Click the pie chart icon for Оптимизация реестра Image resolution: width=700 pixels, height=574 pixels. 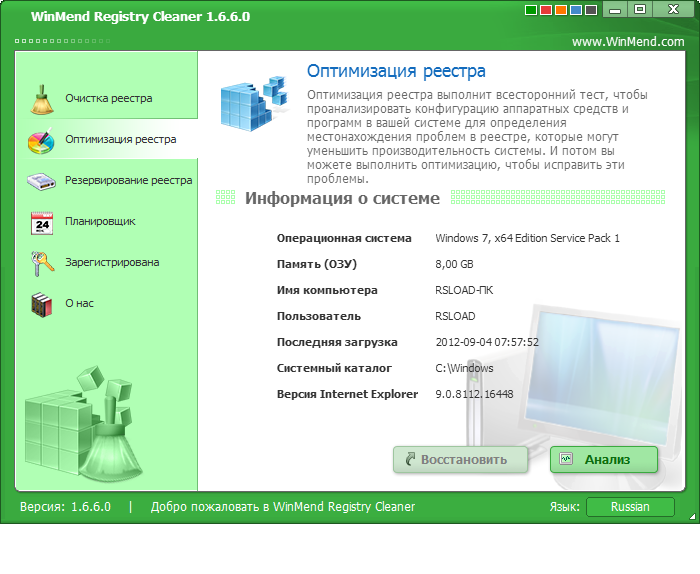(x=41, y=141)
